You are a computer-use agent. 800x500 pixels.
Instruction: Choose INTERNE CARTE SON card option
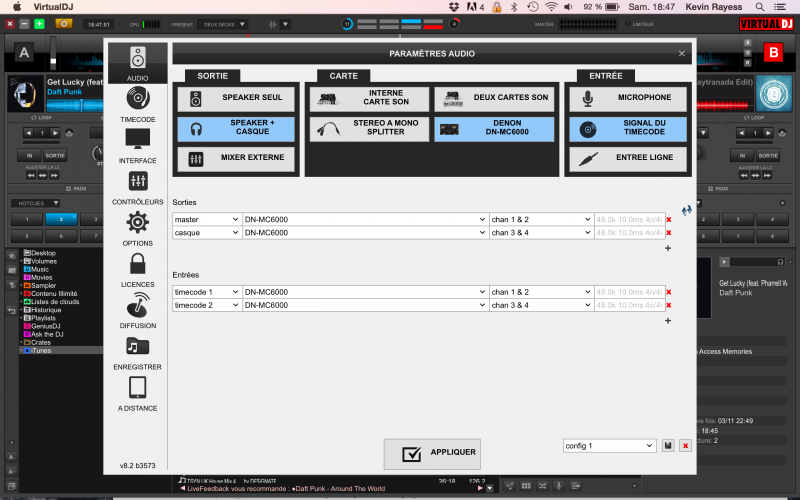click(x=369, y=98)
